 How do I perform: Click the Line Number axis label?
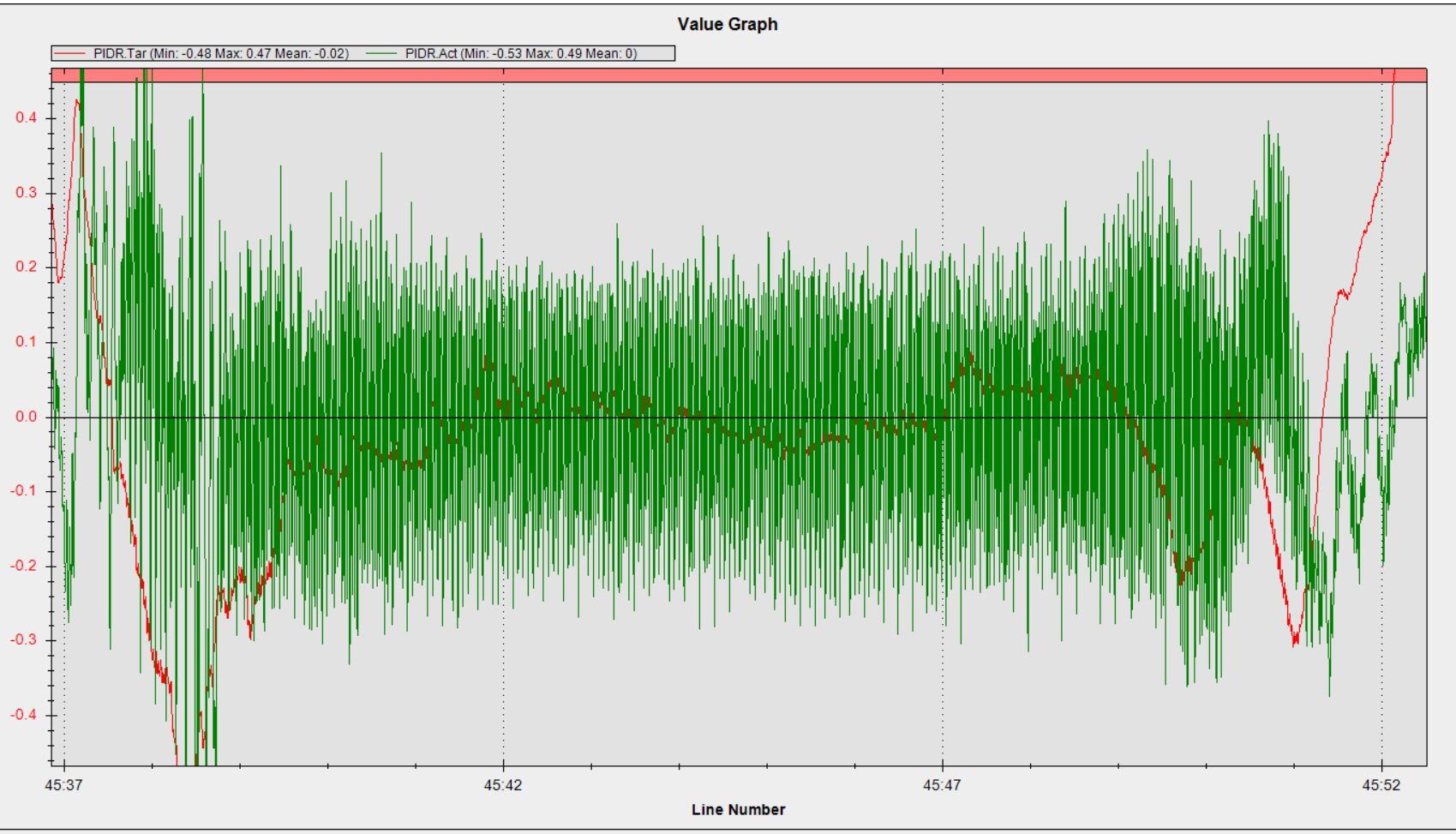point(739,809)
